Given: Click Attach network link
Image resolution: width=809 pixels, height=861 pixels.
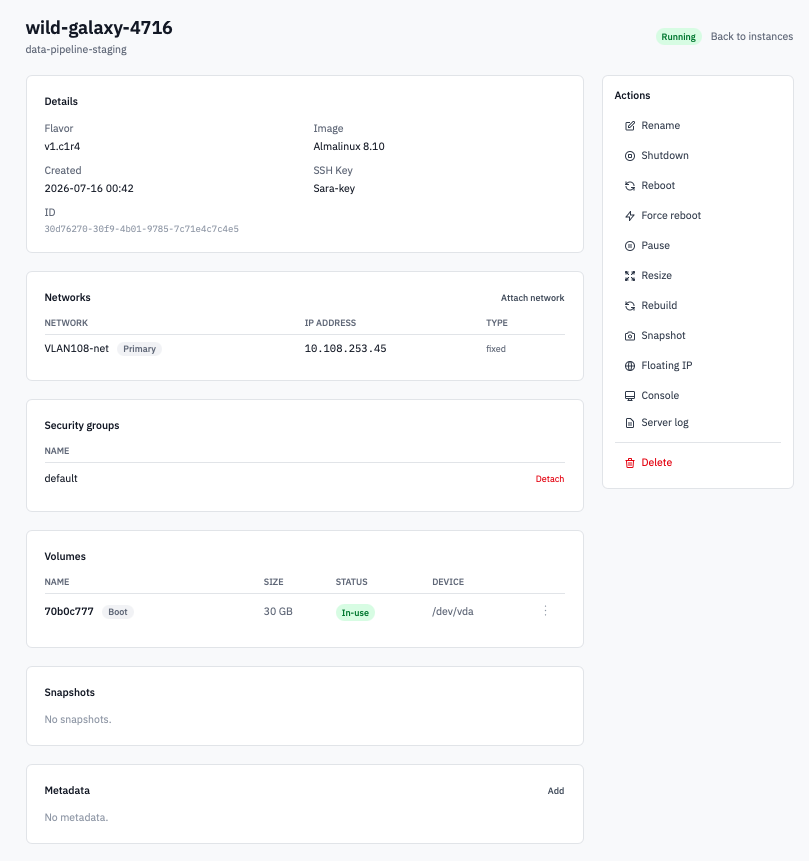Looking at the screenshot, I should point(532,298).
